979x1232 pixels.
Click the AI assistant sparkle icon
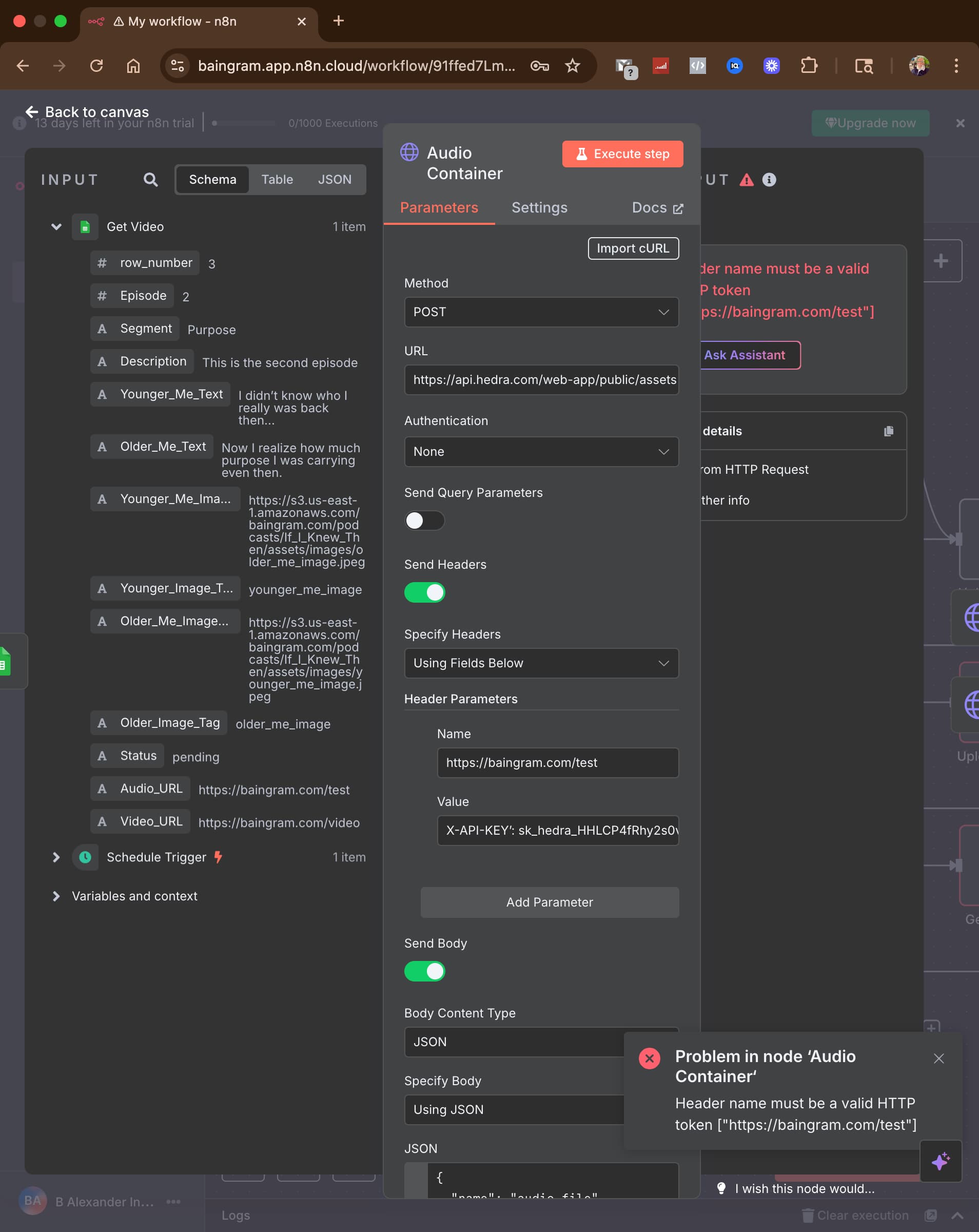[x=941, y=1161]
